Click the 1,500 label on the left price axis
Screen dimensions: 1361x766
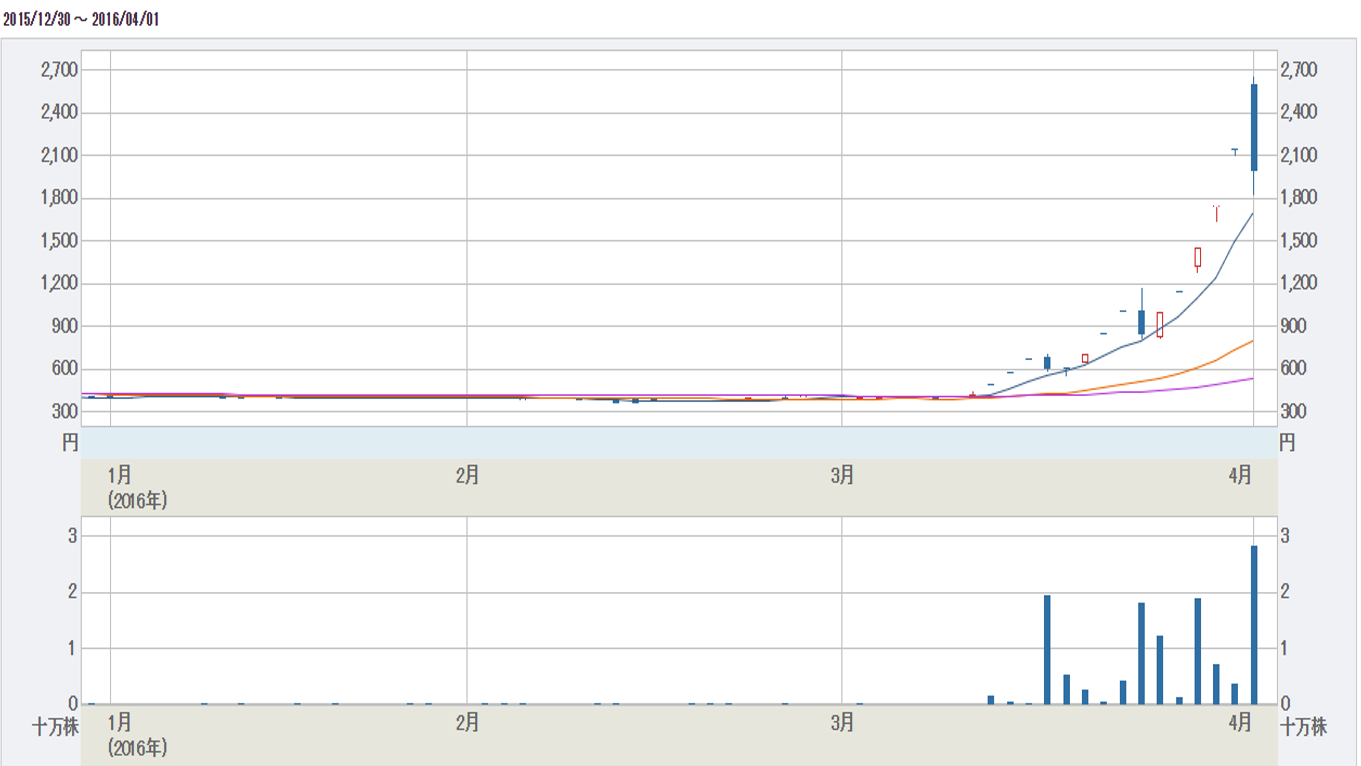click(60, 241)
